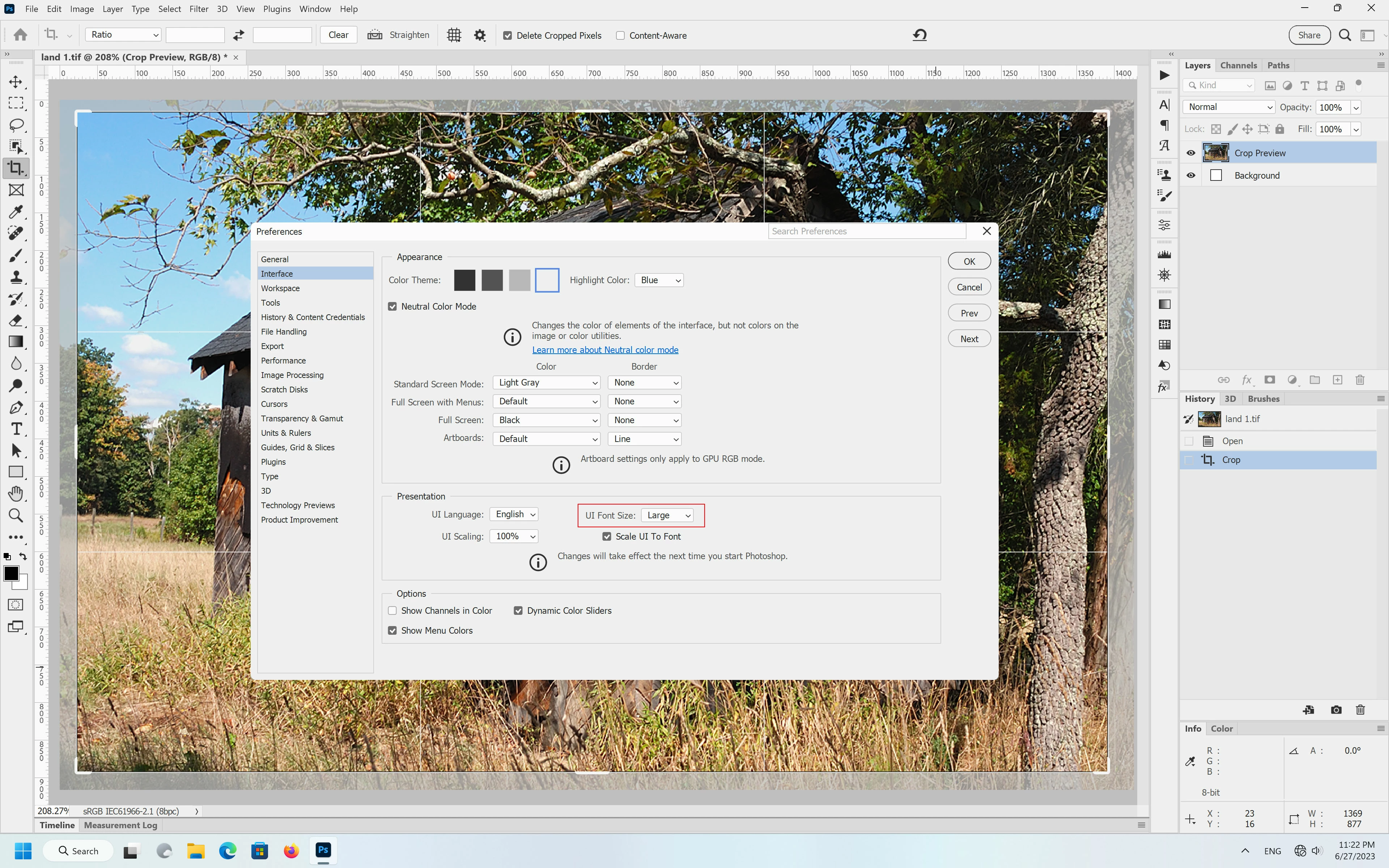Select the Move tool

16,81
